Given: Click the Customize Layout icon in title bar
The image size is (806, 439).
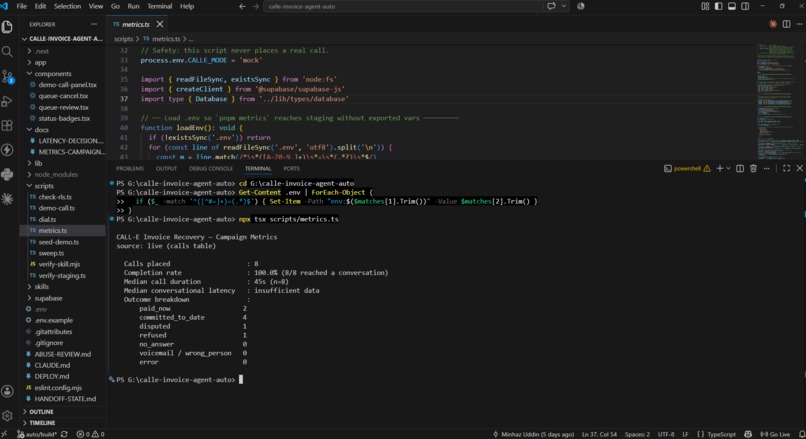Looking at the screenshot, I should click(705, 6).
